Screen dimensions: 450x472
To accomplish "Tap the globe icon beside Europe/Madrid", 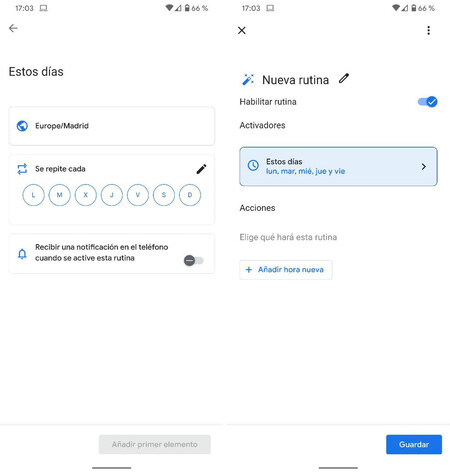I will pyautogui.click(x=22, y=126).
